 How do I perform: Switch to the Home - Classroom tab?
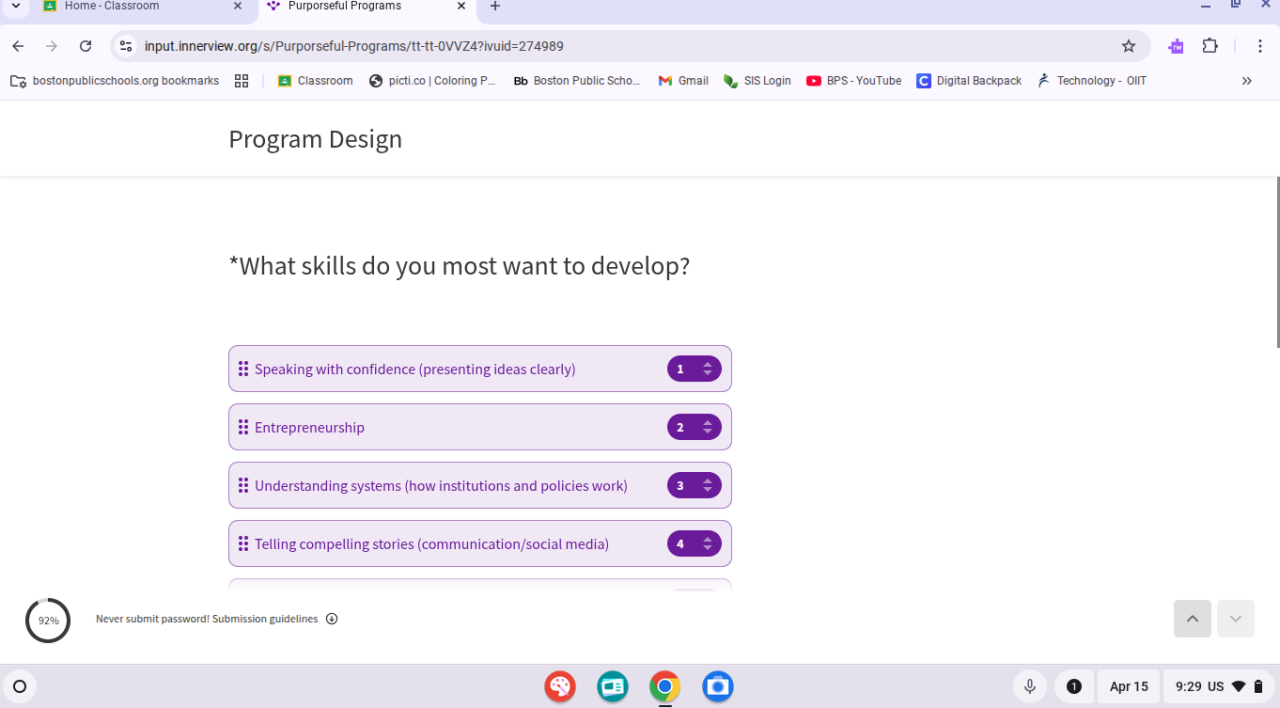pyautogui.click(x=142, y=6)
